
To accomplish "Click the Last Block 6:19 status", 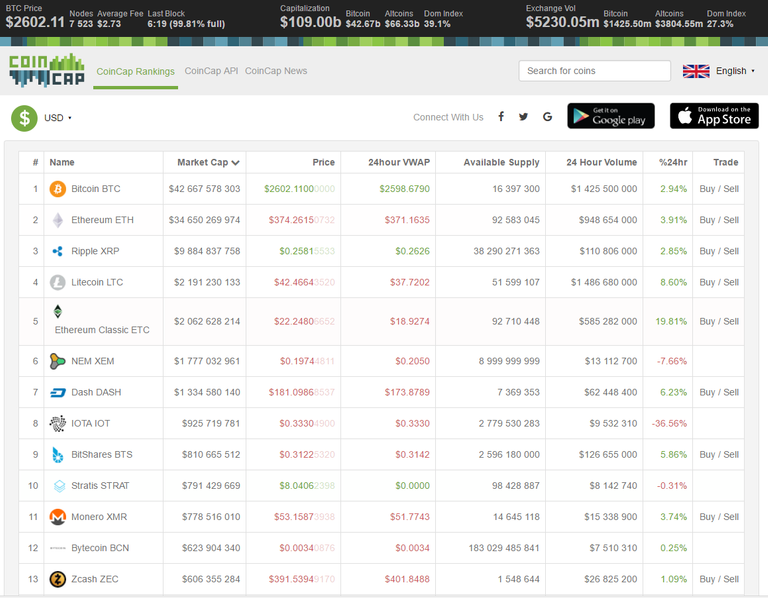I will tap(186, 19).
